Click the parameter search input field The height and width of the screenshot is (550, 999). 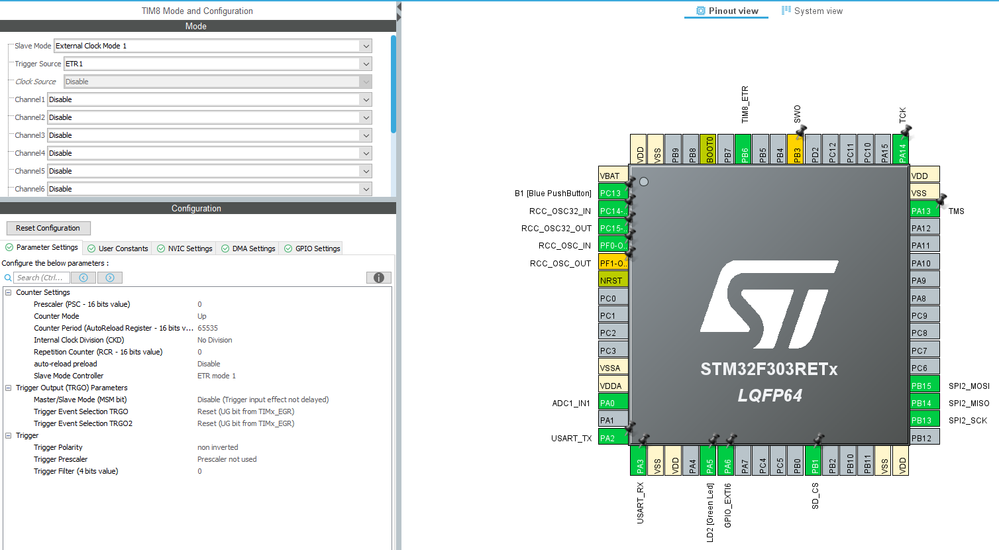tap(40, 278)
